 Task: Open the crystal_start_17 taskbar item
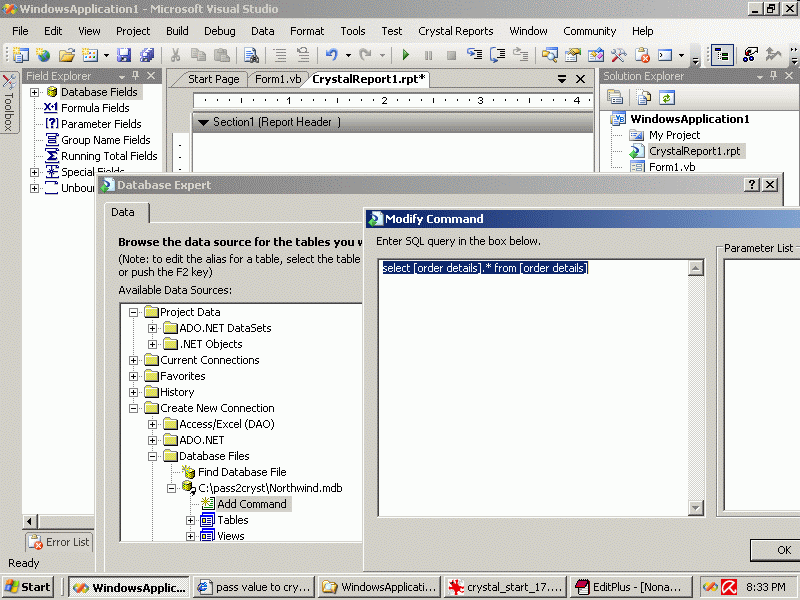(x=506, y=587)
